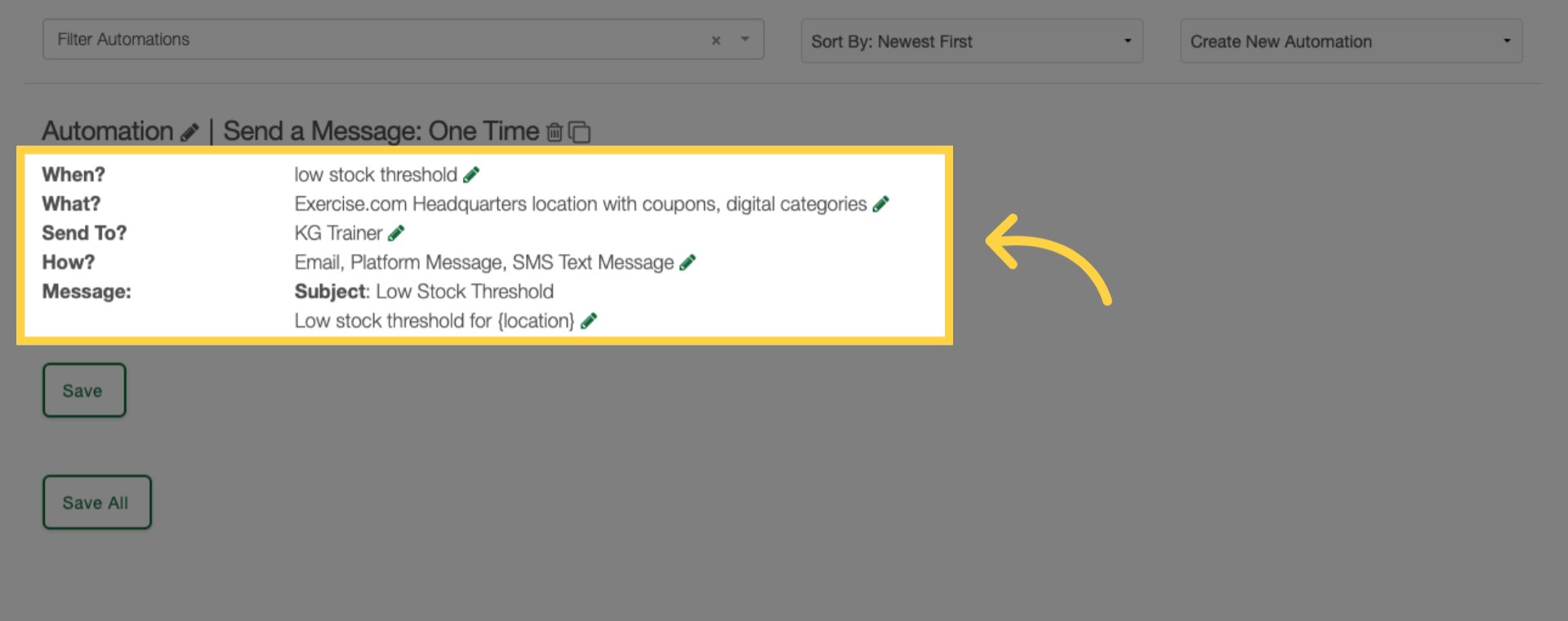Click the Email, Platform Message, SMS text
1568x621 pixels.
[x=484, y=263]
